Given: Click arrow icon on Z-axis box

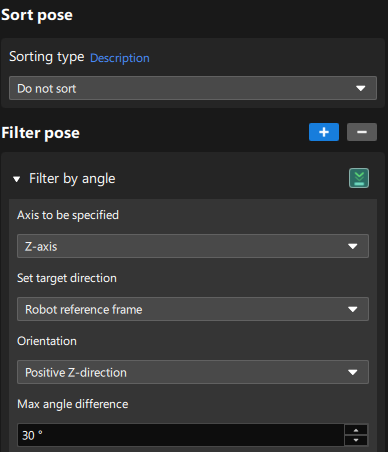Looking at the screenshot, I should coord(352,246).
